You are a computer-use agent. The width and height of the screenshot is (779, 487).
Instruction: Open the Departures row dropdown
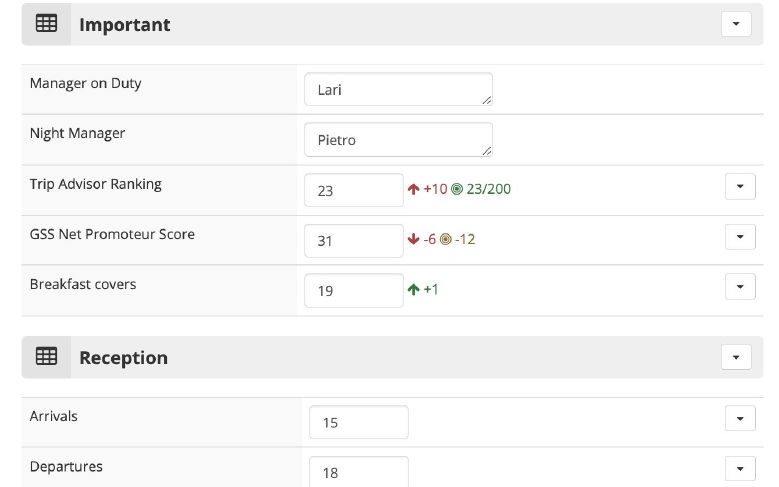pos(739,468)
